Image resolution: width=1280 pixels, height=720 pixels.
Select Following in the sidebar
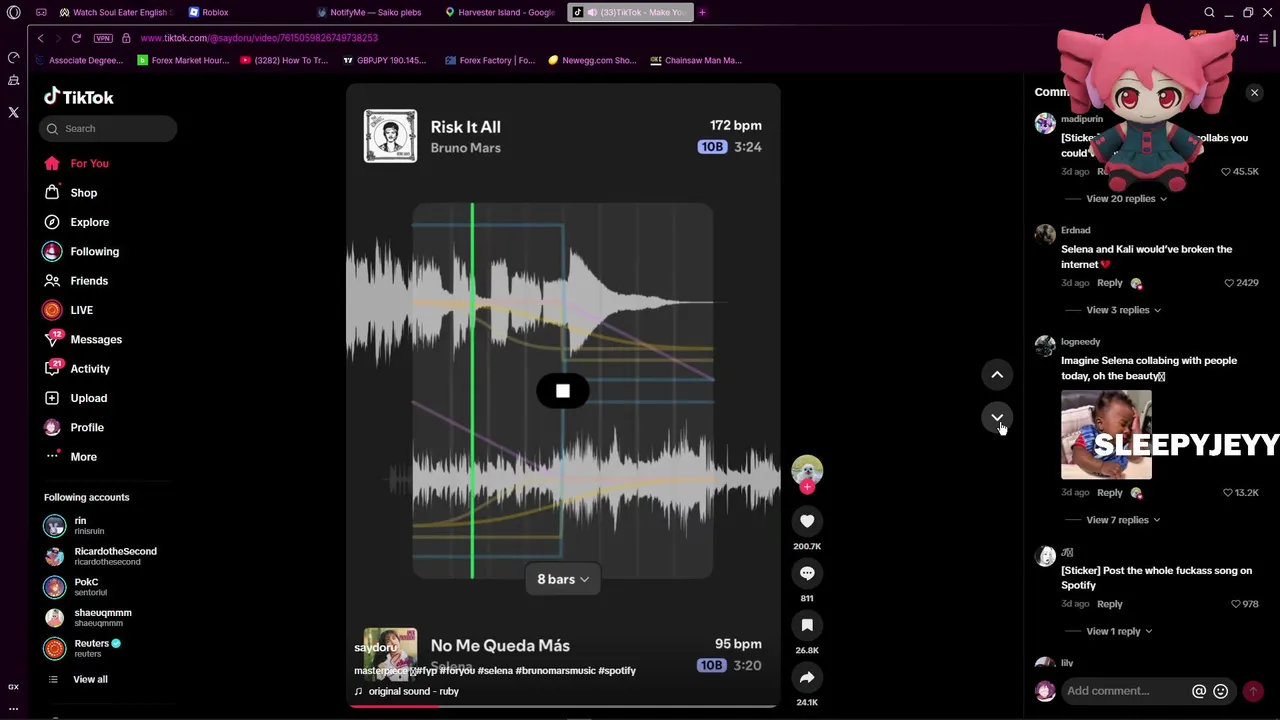pyautogui.click(x=94, y=252)
